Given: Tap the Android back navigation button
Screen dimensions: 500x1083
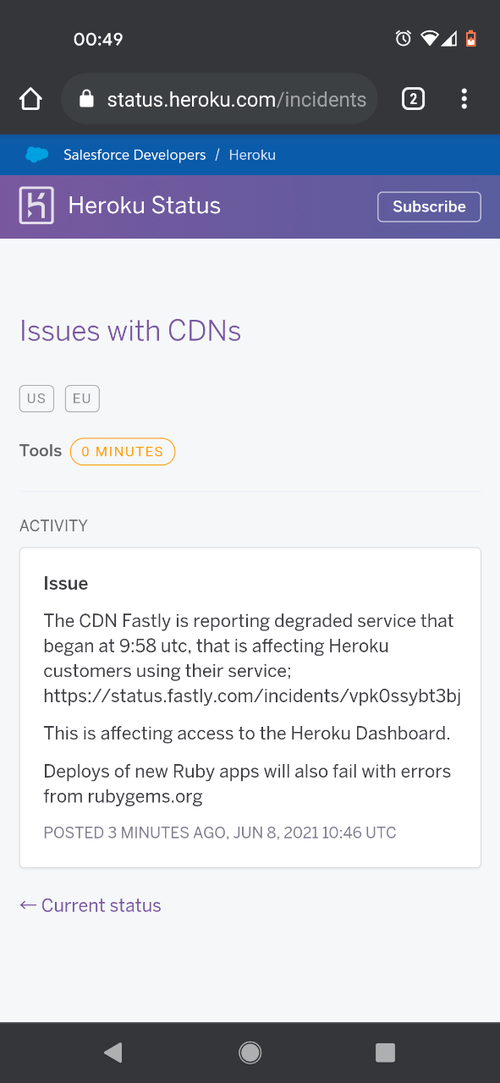Looking at the screenshot, I should (113, 1052).
